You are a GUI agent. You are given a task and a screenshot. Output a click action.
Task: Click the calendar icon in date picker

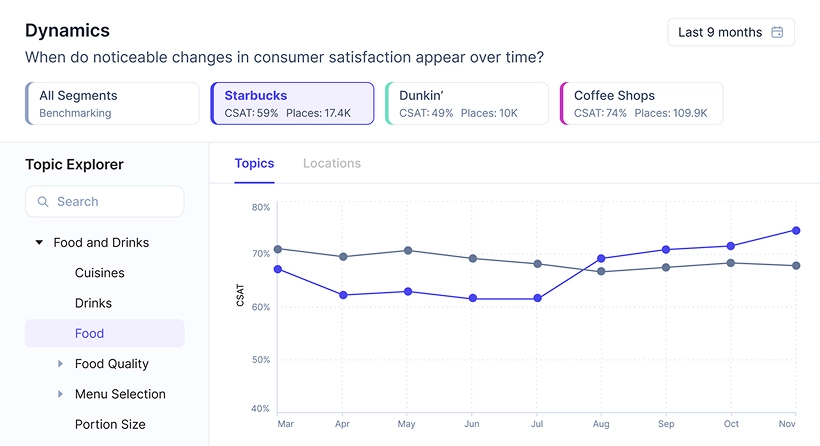pyautogui.click(x=778, y=32)
